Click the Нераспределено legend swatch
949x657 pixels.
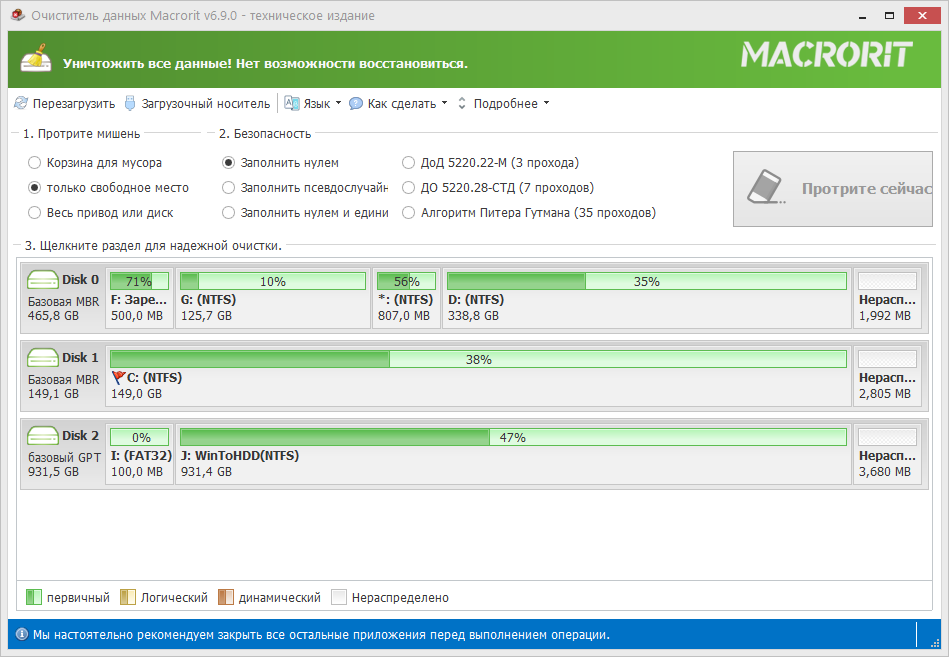[x=339, y=597]
